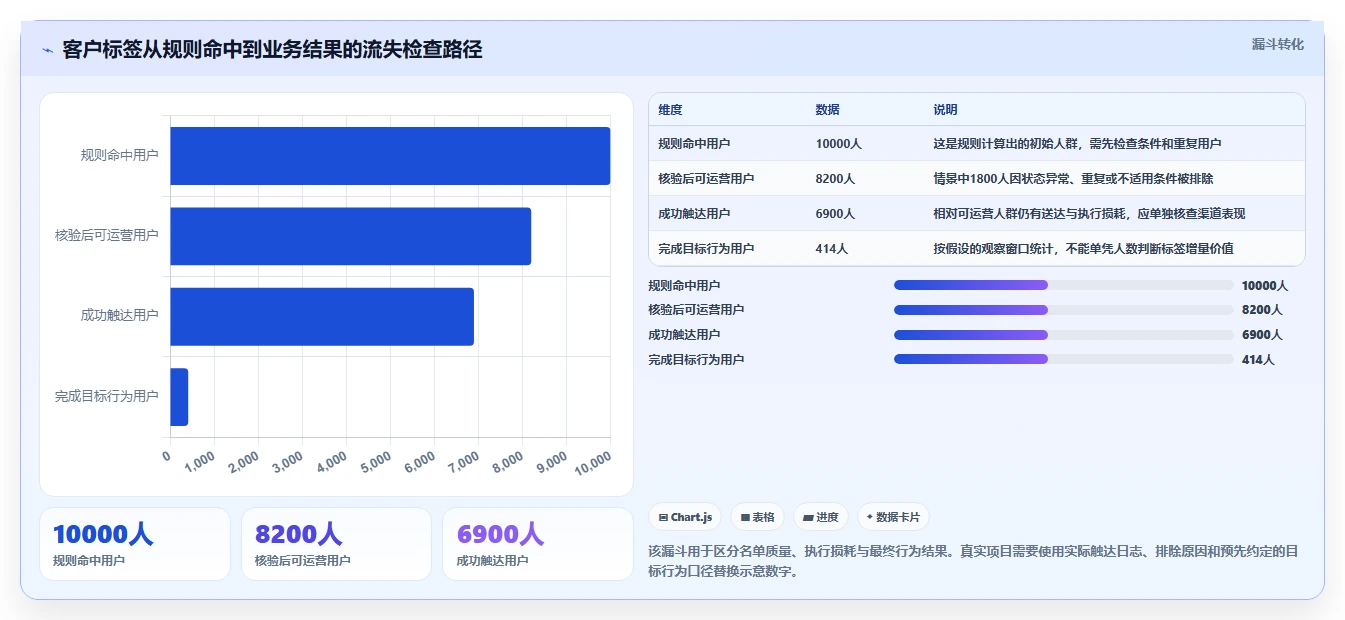This screenshot has height=620, width=1345.
Task: Click the footer paragraph starting 该漏斗用于区分名单质量
Action: tap(973, 561)
